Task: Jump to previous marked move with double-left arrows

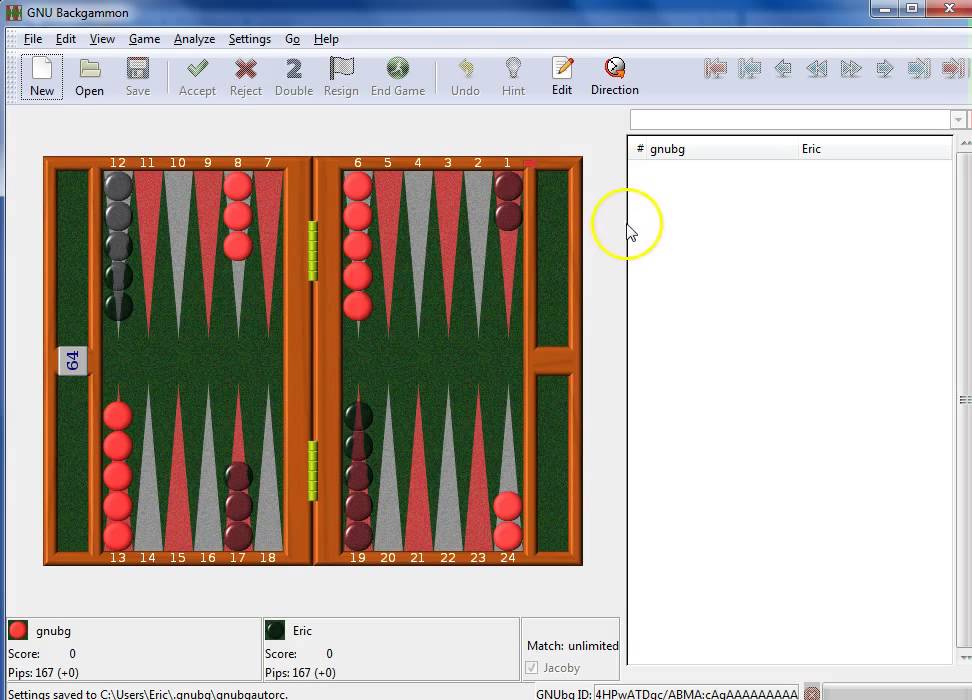Action: tap(817, 68)
